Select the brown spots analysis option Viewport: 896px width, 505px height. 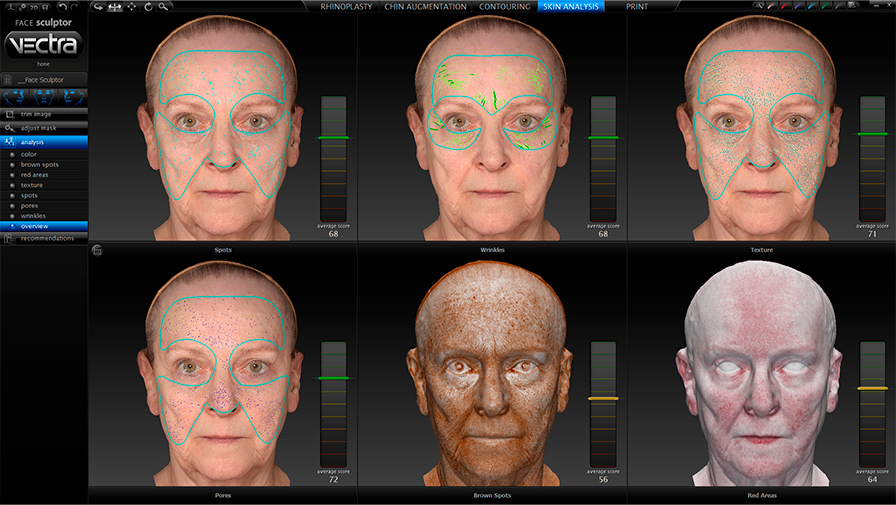pos(40,164)
